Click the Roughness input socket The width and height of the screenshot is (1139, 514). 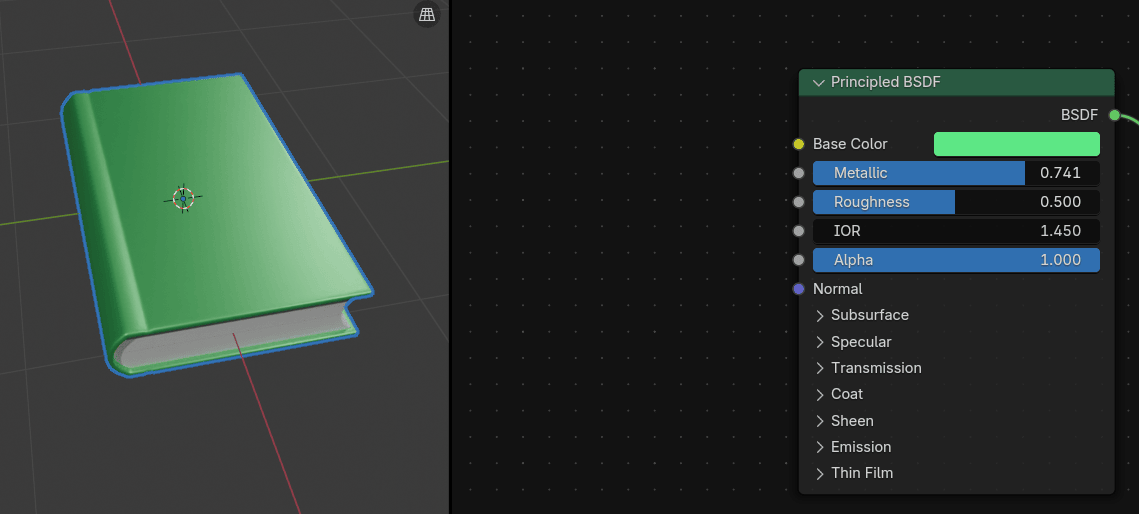798,202
